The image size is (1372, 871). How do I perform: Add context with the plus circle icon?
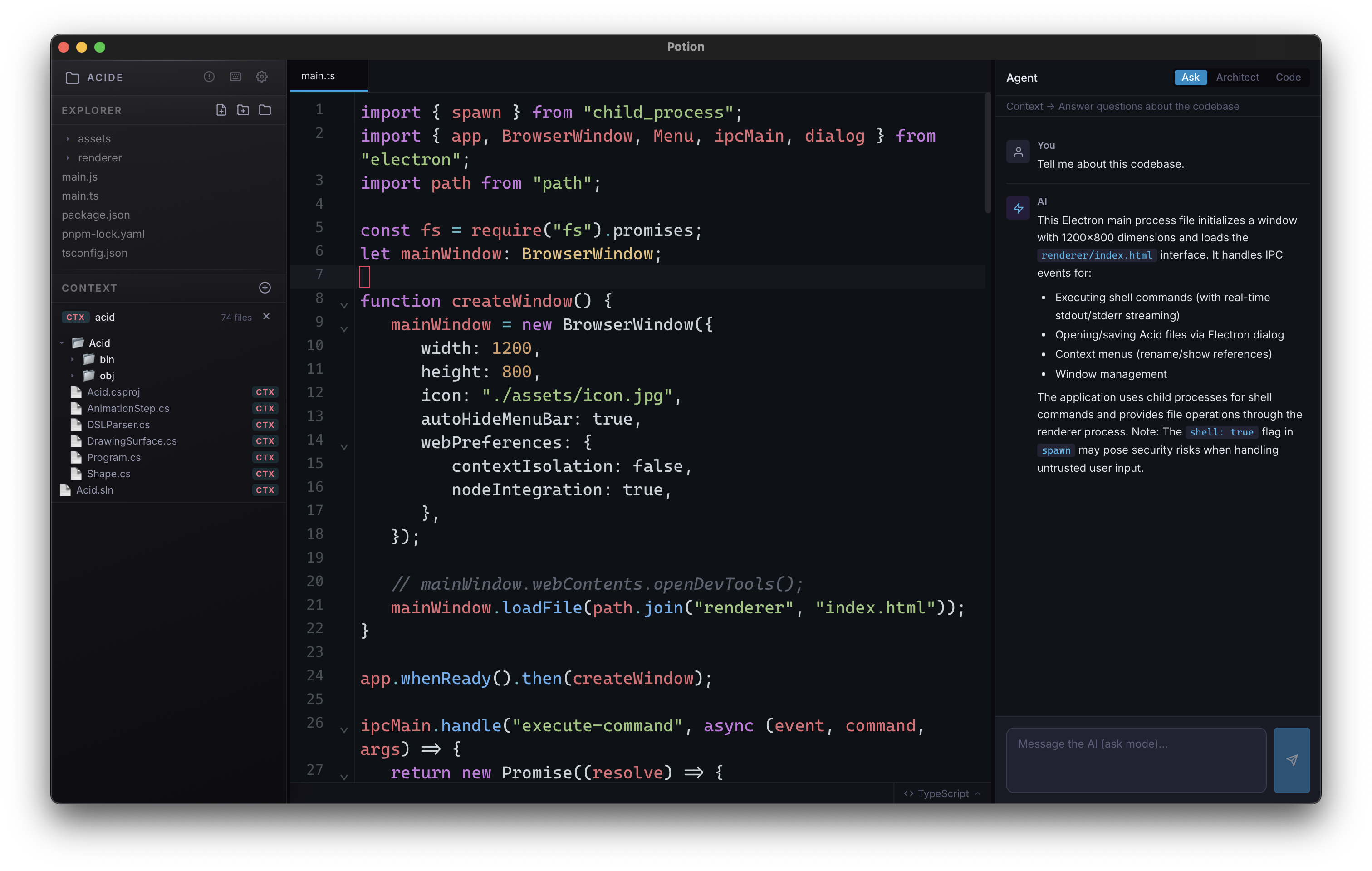[265, 288]
